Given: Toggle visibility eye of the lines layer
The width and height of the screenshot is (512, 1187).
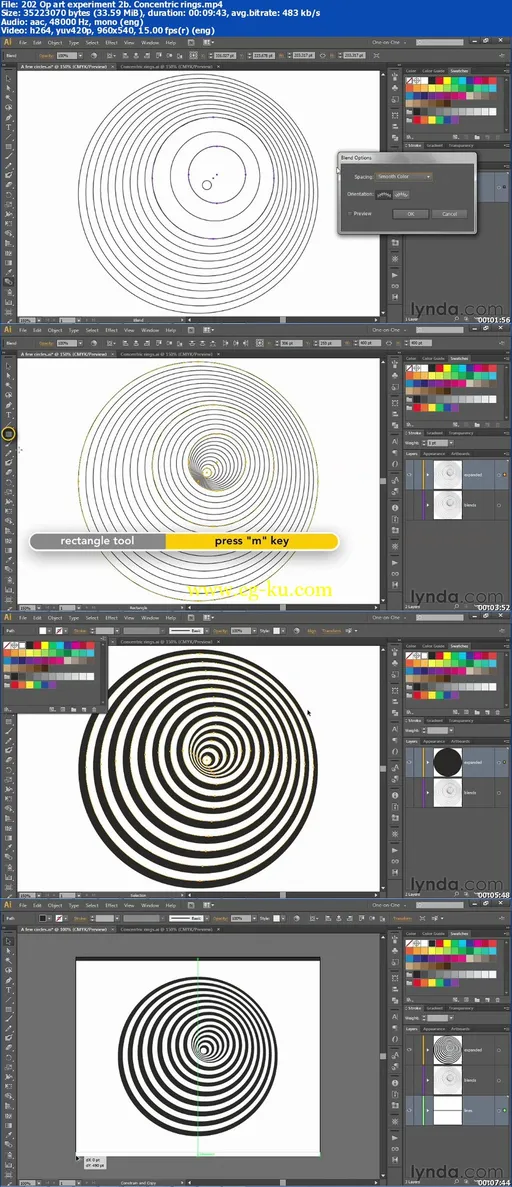Looking at the screenshot, I should coord(410,1110).
